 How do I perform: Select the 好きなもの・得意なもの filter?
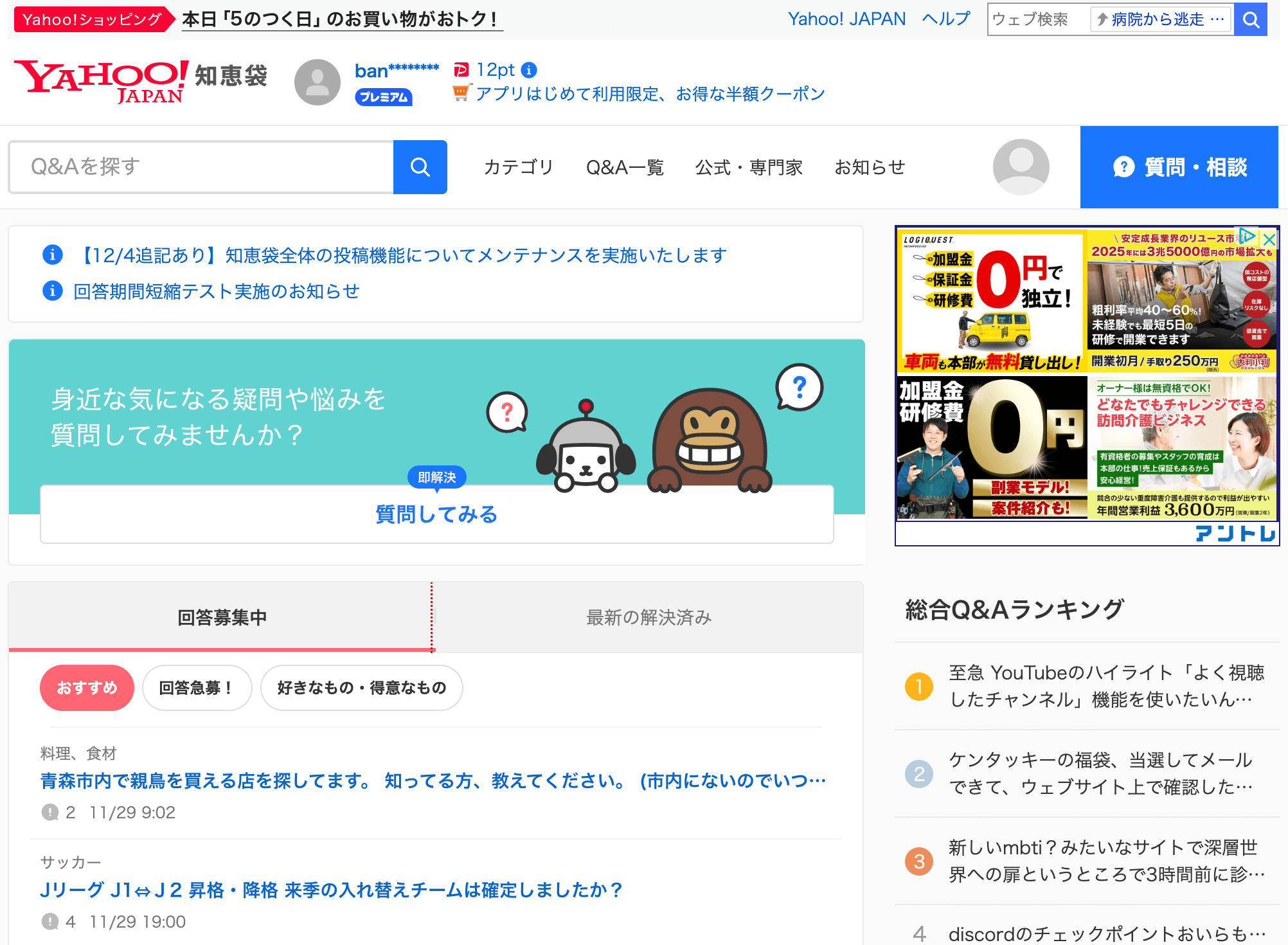(361, 687)
